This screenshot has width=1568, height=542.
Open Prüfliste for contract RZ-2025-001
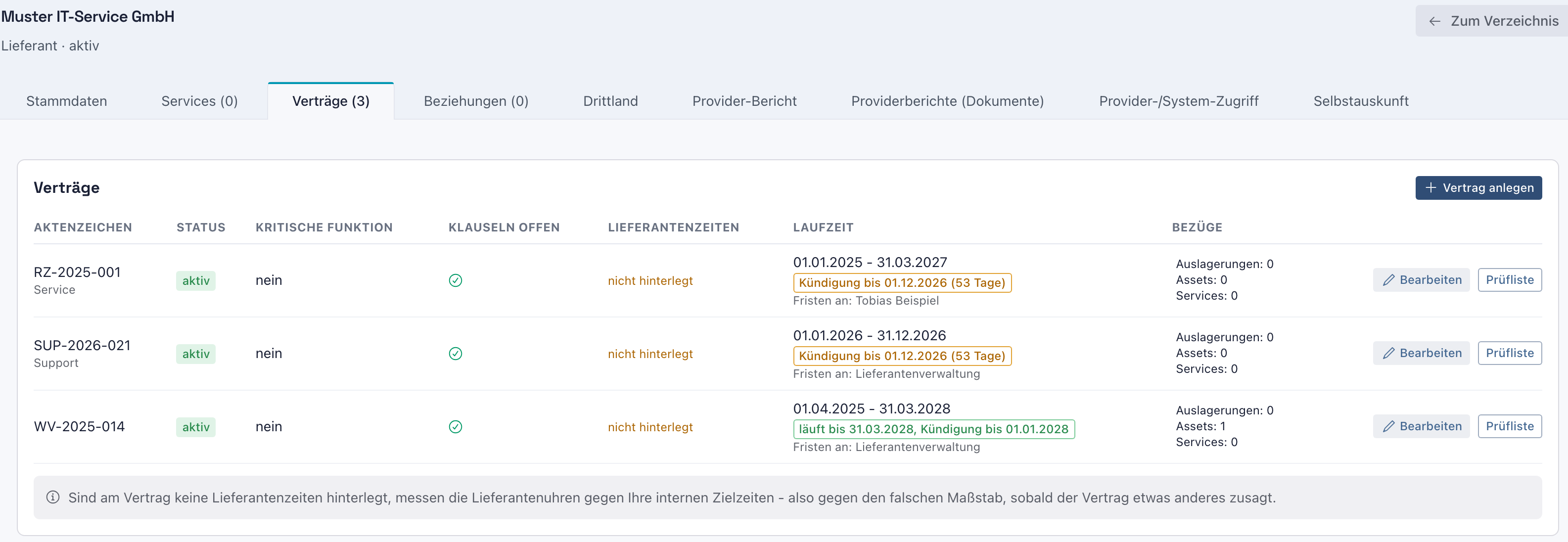pos(1510,280)
